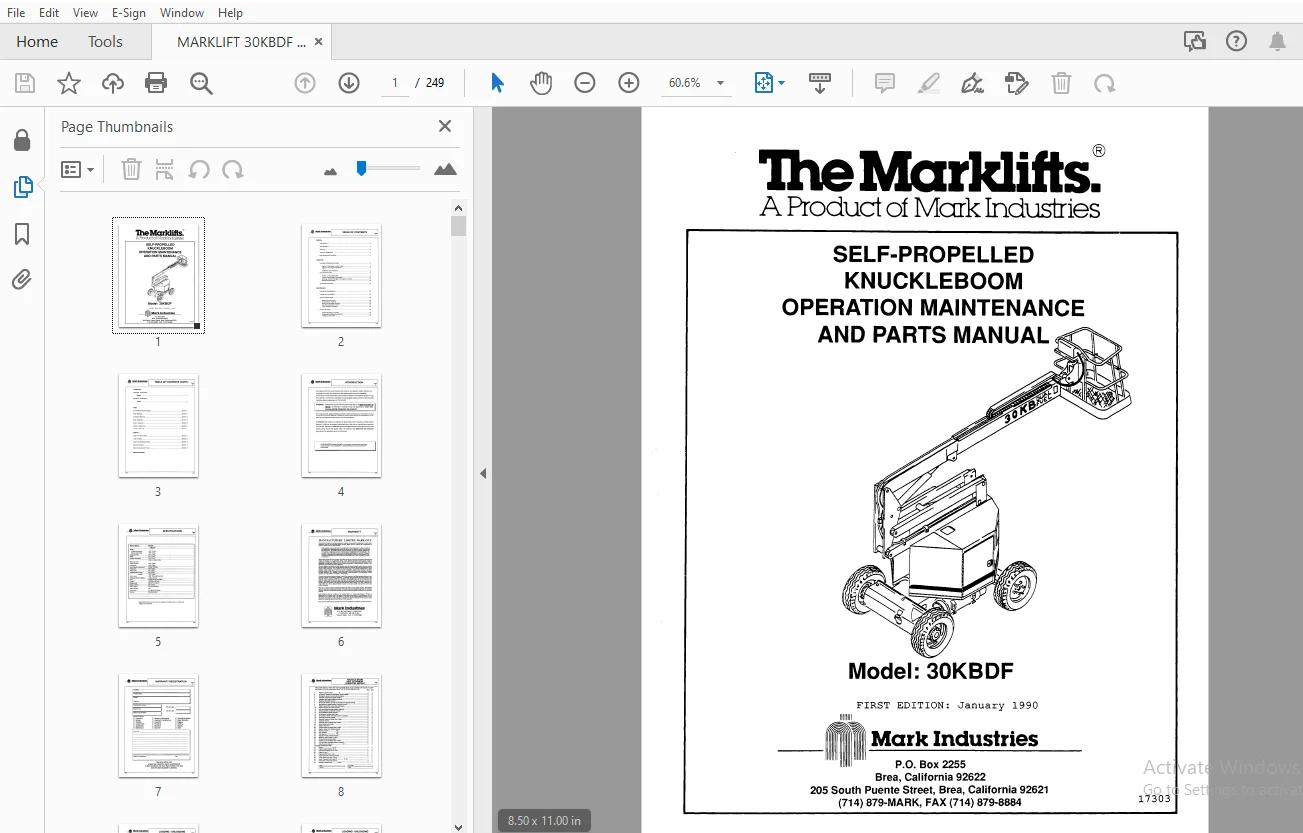Close the MARKLIFT 30KBDF document tab
1303x833 pixels.
pos(318,42)
